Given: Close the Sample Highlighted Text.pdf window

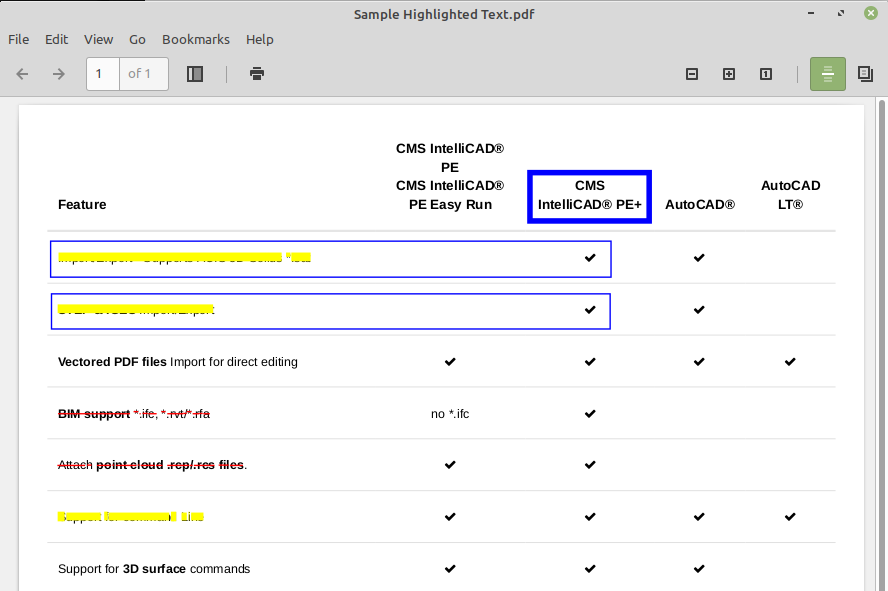Looking at the screenshot, I should tap(871, 13).
